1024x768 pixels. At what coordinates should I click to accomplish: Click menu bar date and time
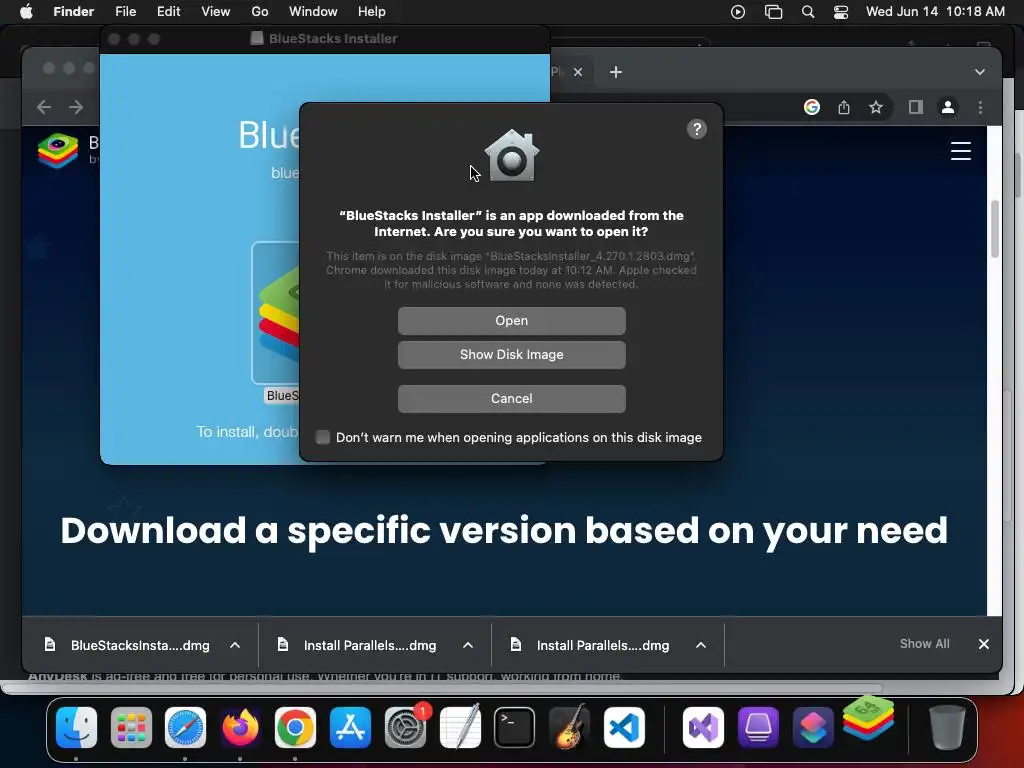pyautogui.click(x=935, y=12)
